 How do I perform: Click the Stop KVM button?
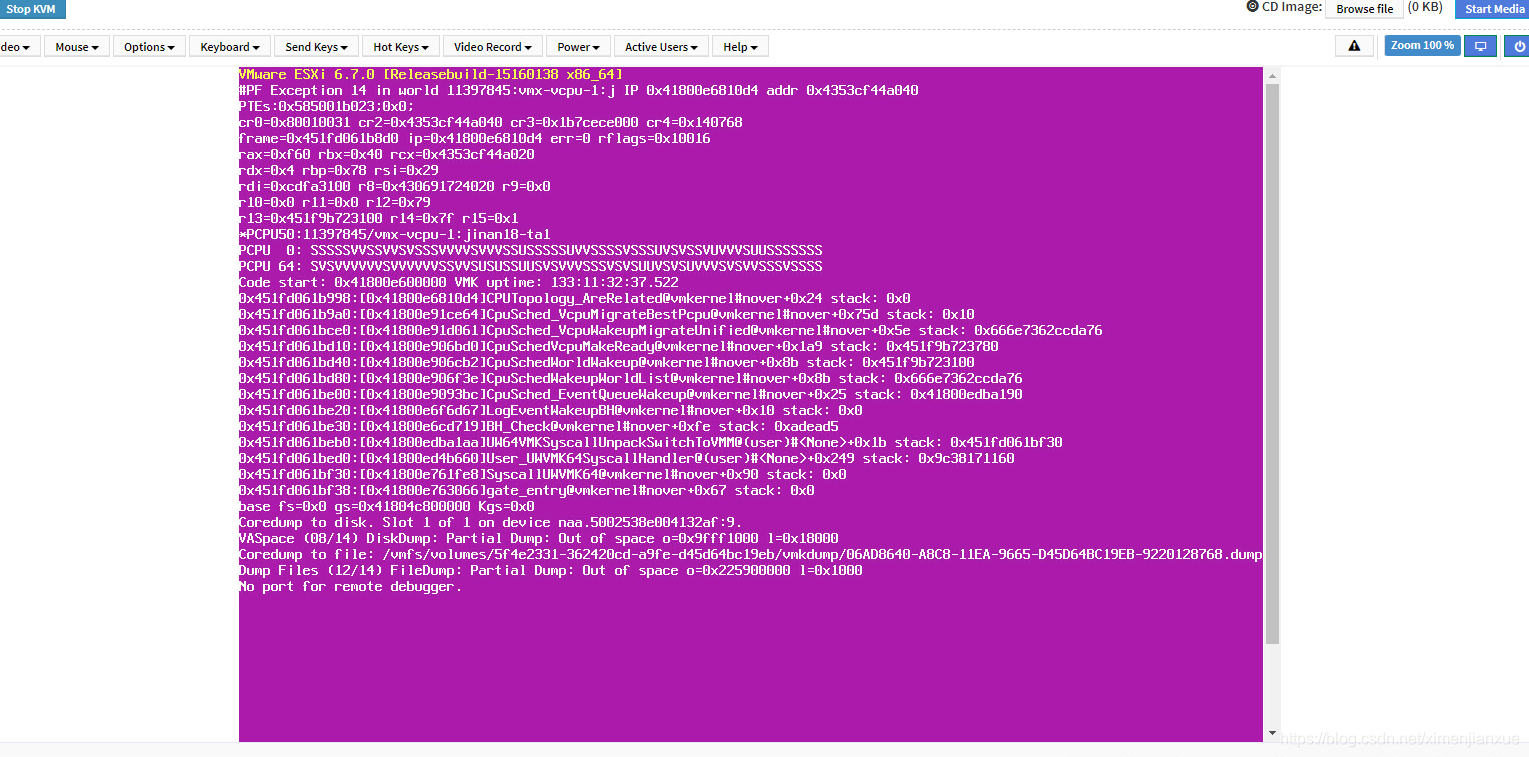[x=31, y=9]
